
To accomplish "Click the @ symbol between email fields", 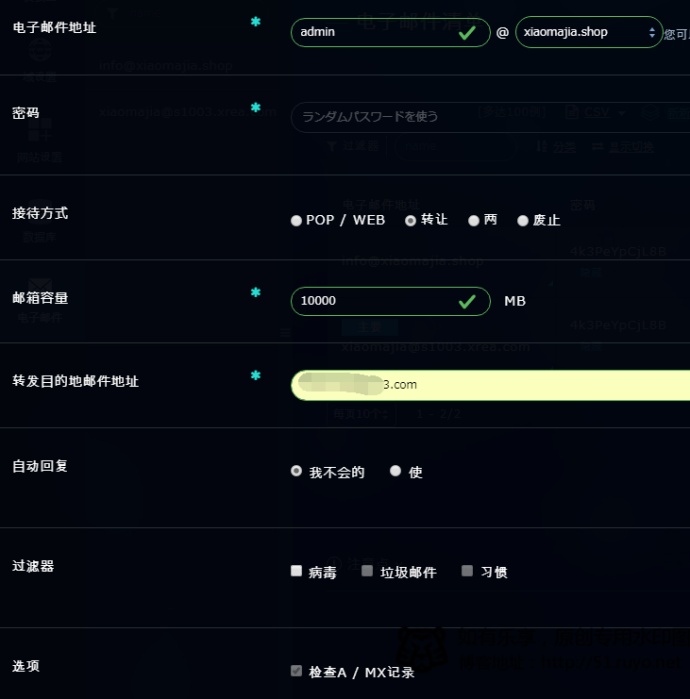I will tap(502, 33).
